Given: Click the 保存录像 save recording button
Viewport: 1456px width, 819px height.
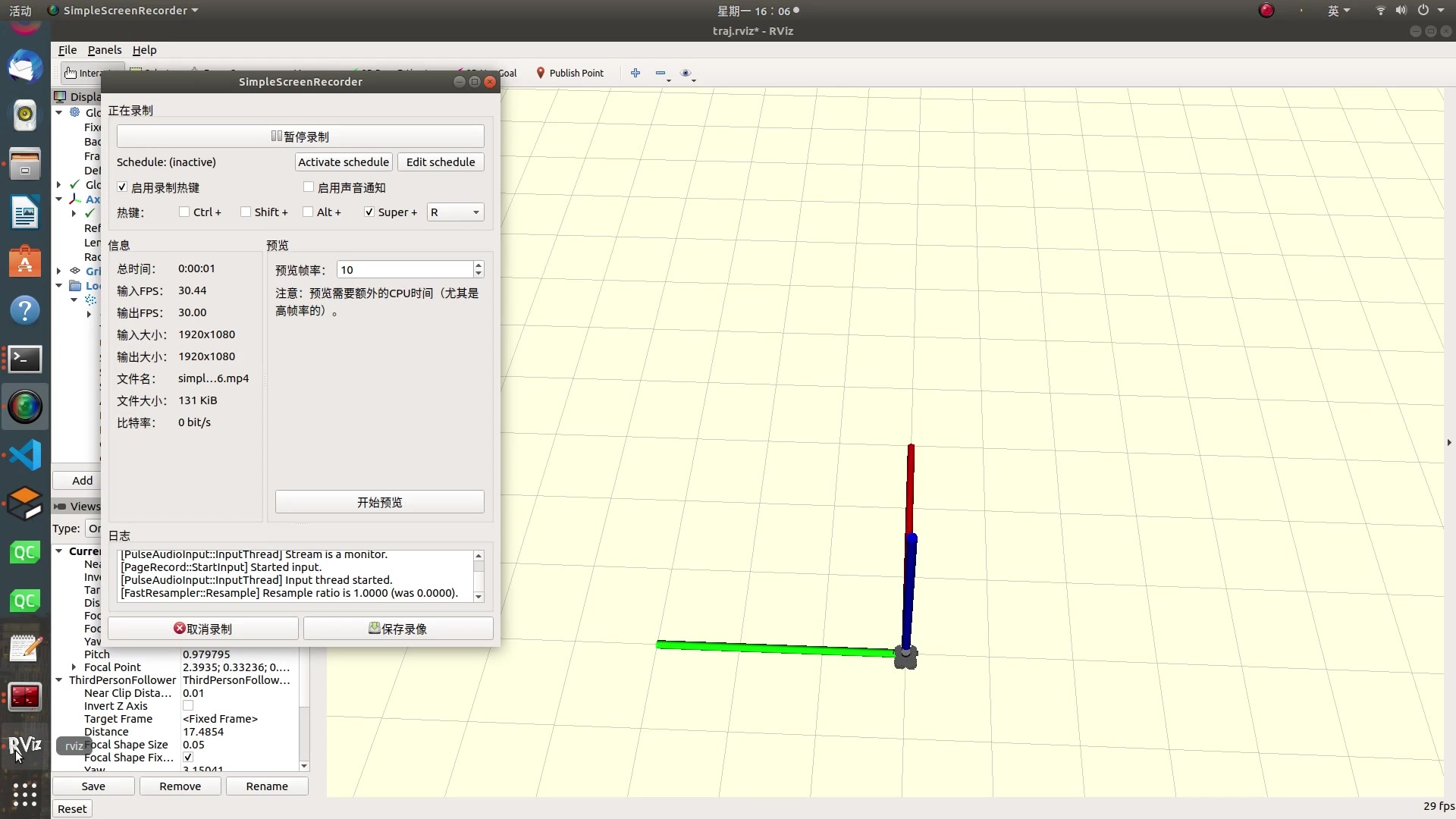Looking at the screenshot, I should [398, 629].
